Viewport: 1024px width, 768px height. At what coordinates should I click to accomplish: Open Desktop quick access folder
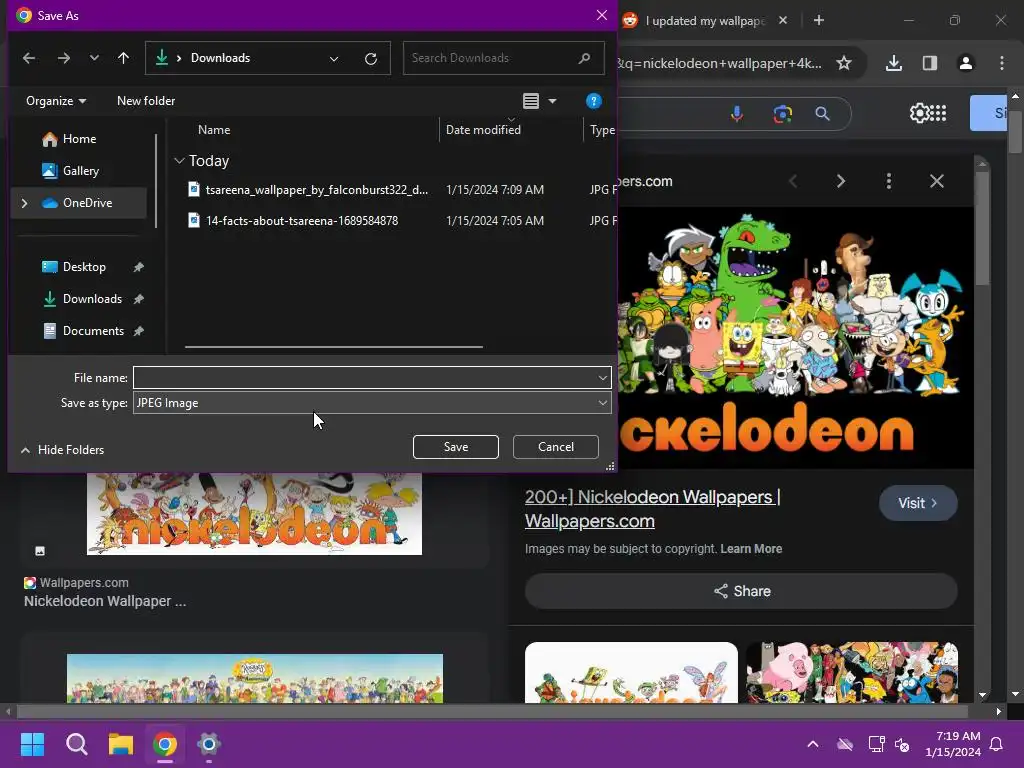pyautogui.click(x=84, y=267)
